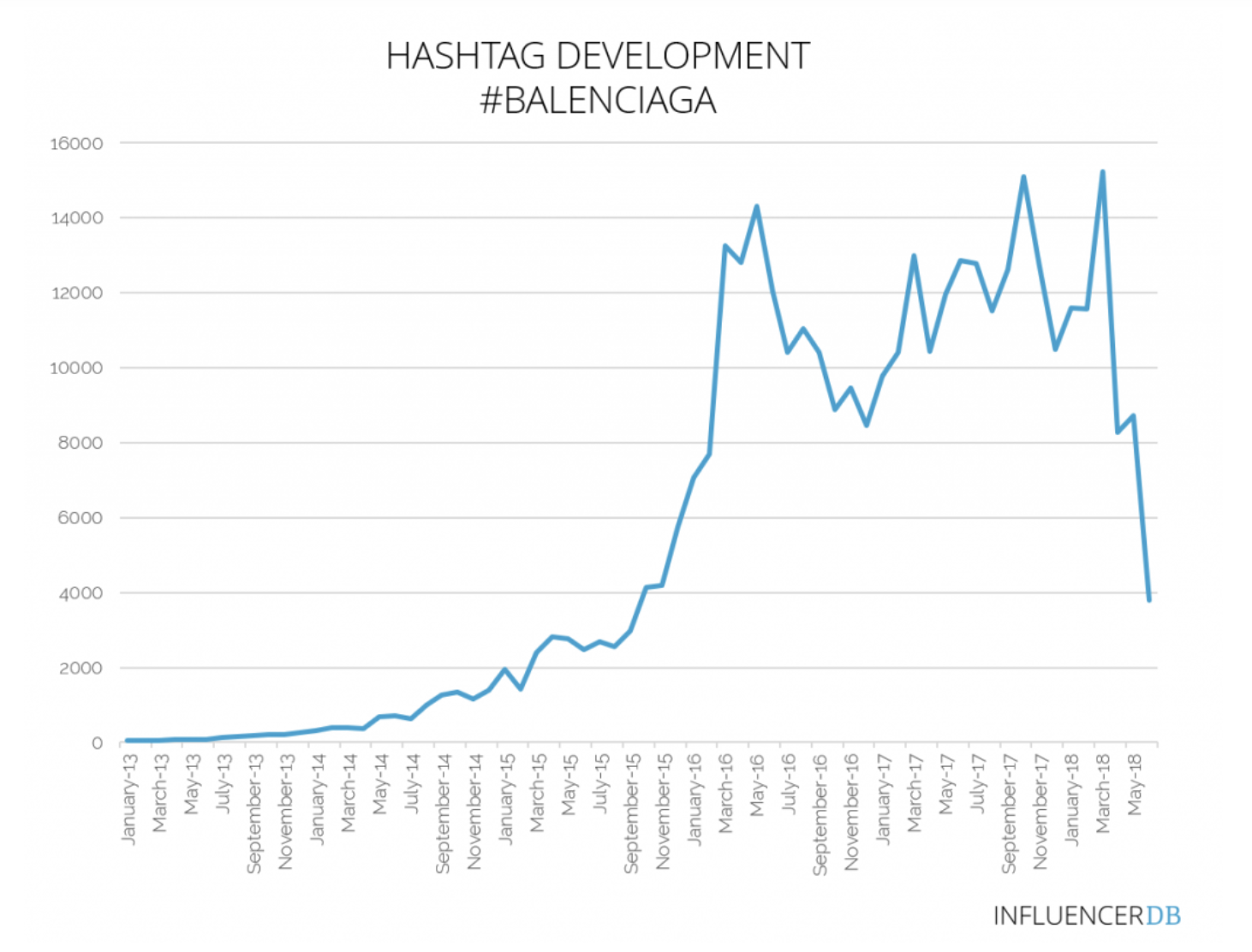Select the x-axis label 'May-13'

pos(192,784)
